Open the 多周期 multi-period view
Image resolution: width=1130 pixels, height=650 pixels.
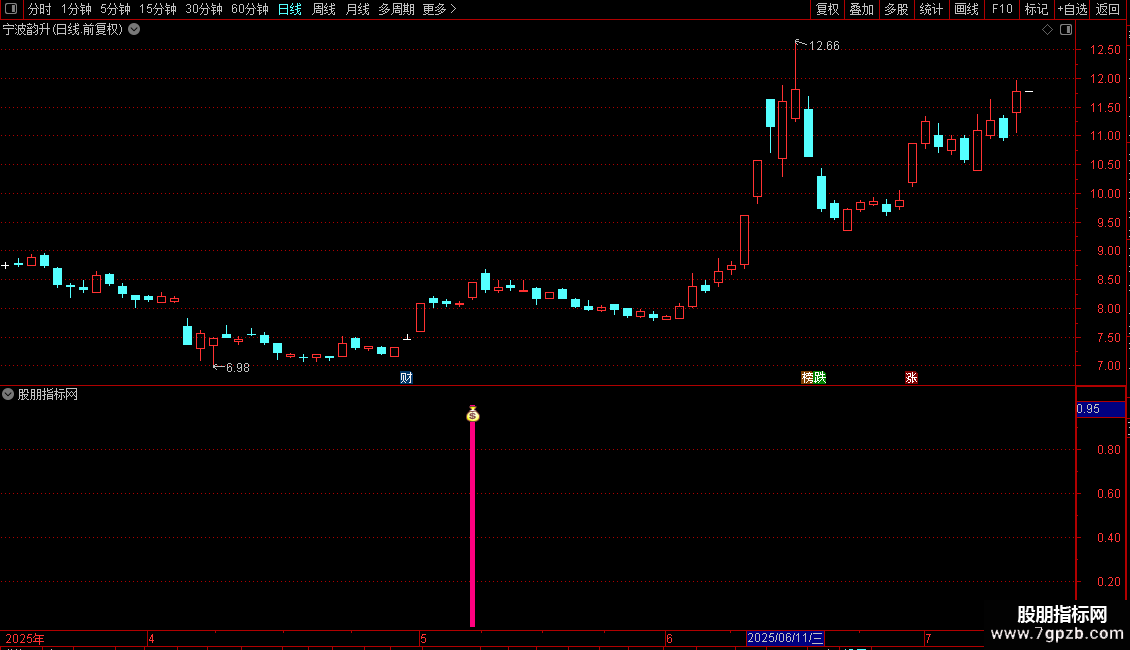click(x=396, y=9)
